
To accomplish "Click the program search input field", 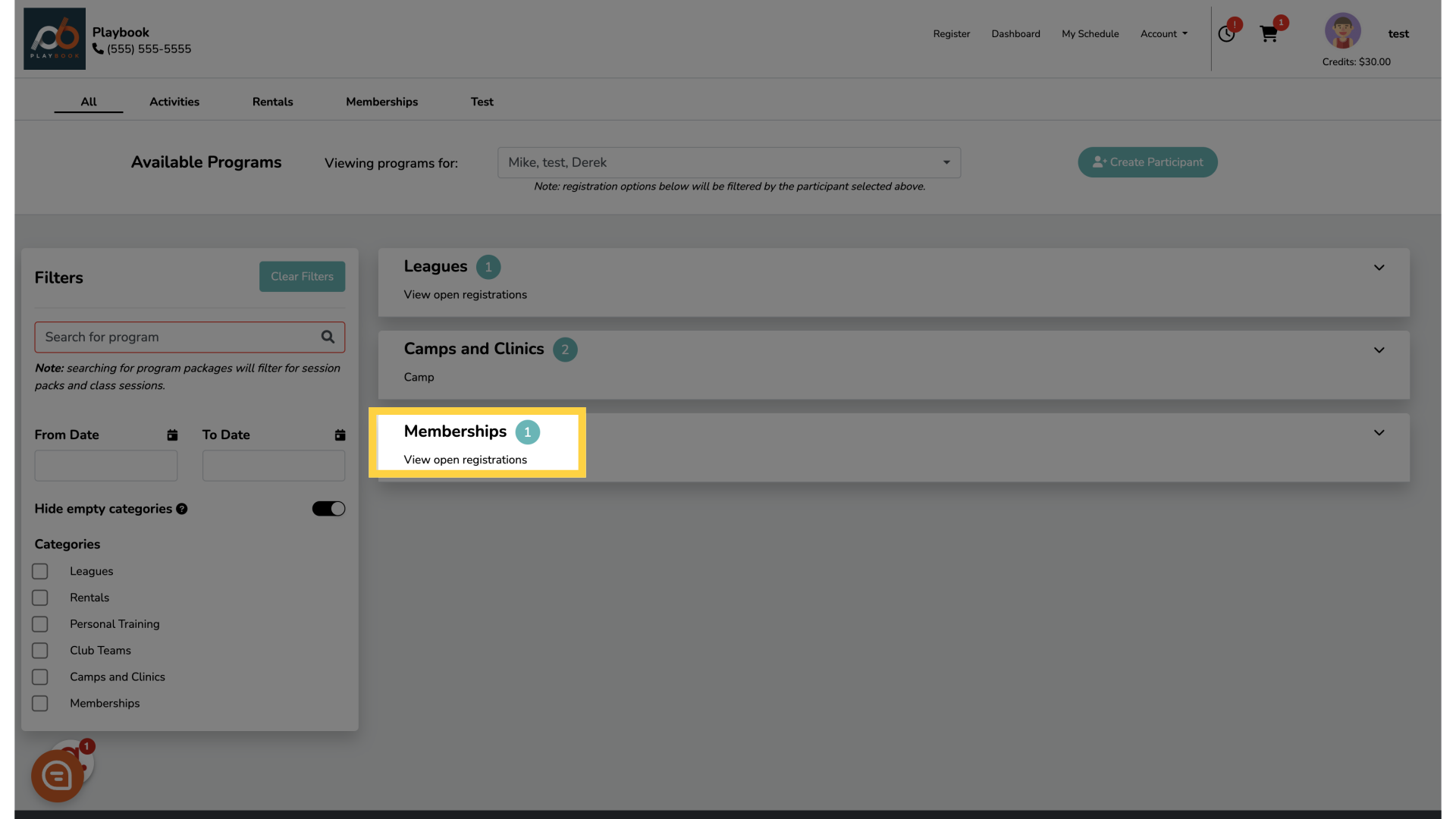I will tap(189, 337).
